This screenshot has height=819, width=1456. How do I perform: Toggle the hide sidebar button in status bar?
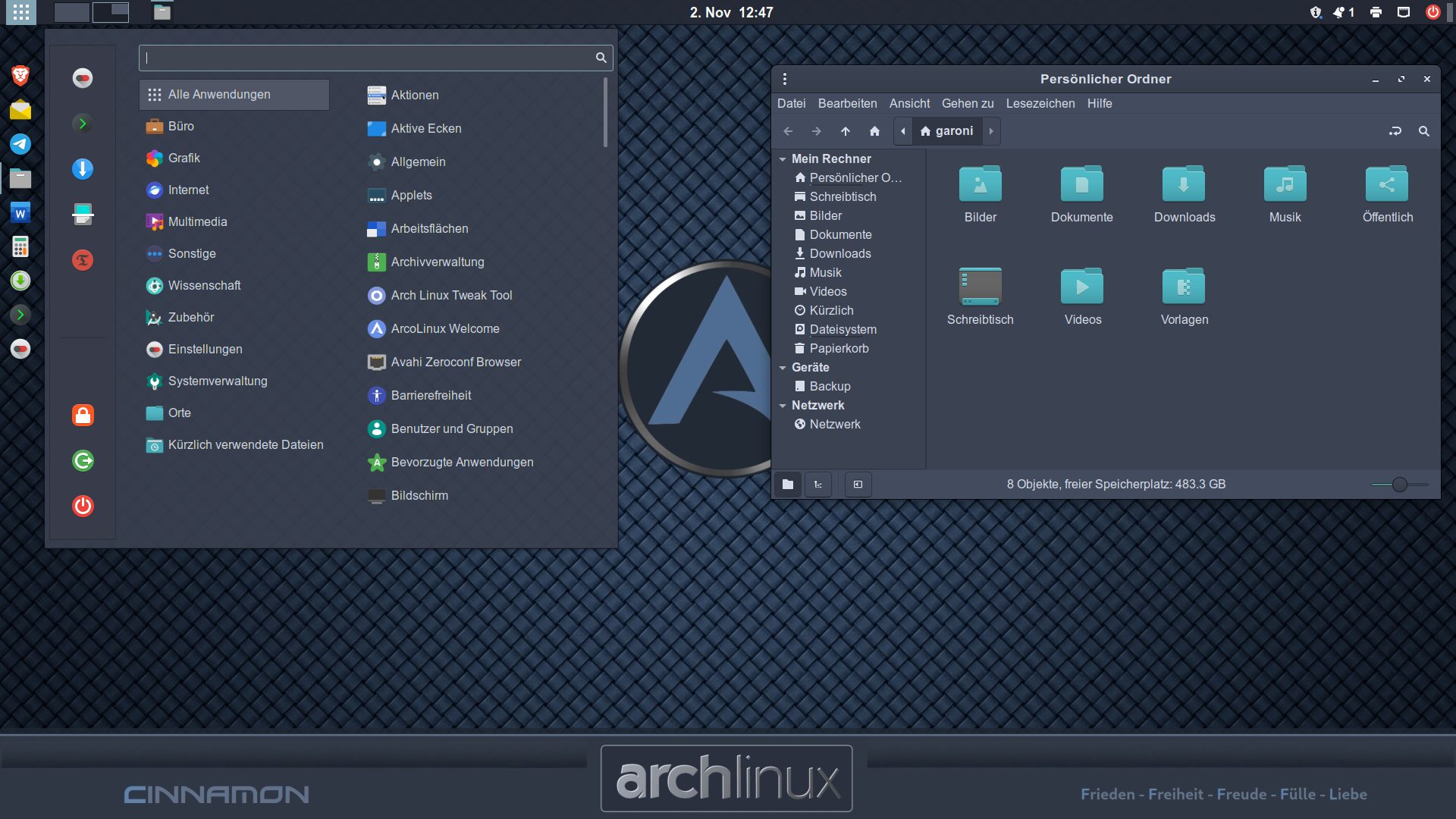(x=858, y=485)
